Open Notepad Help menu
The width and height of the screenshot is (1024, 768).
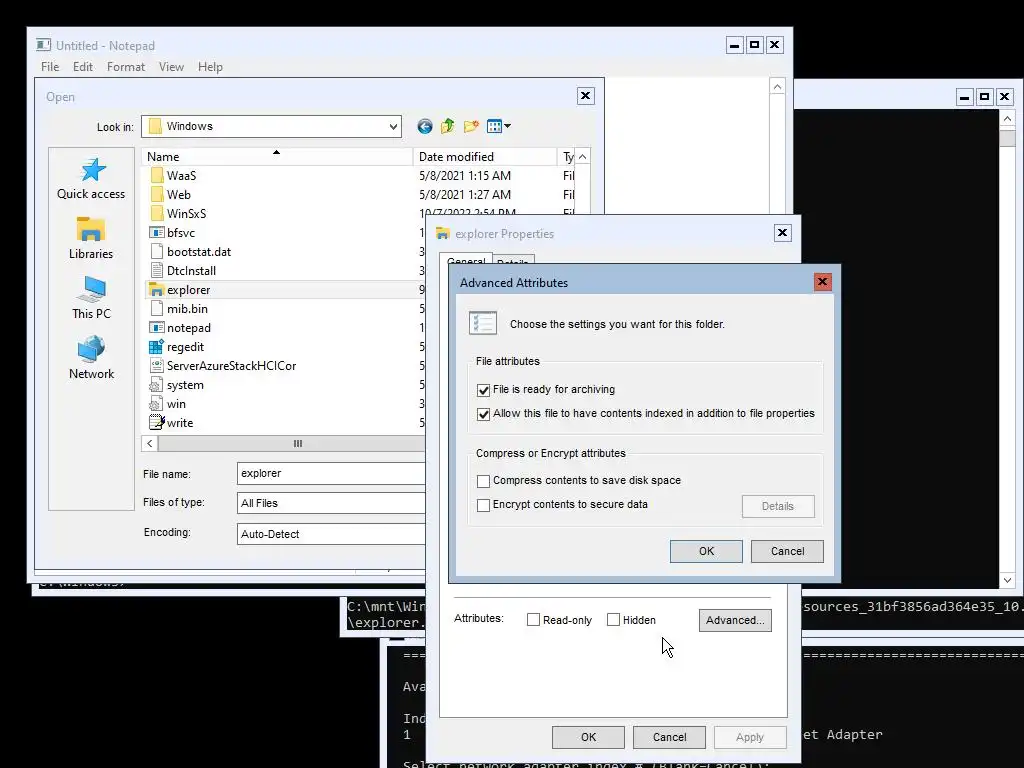click(210, 67)
